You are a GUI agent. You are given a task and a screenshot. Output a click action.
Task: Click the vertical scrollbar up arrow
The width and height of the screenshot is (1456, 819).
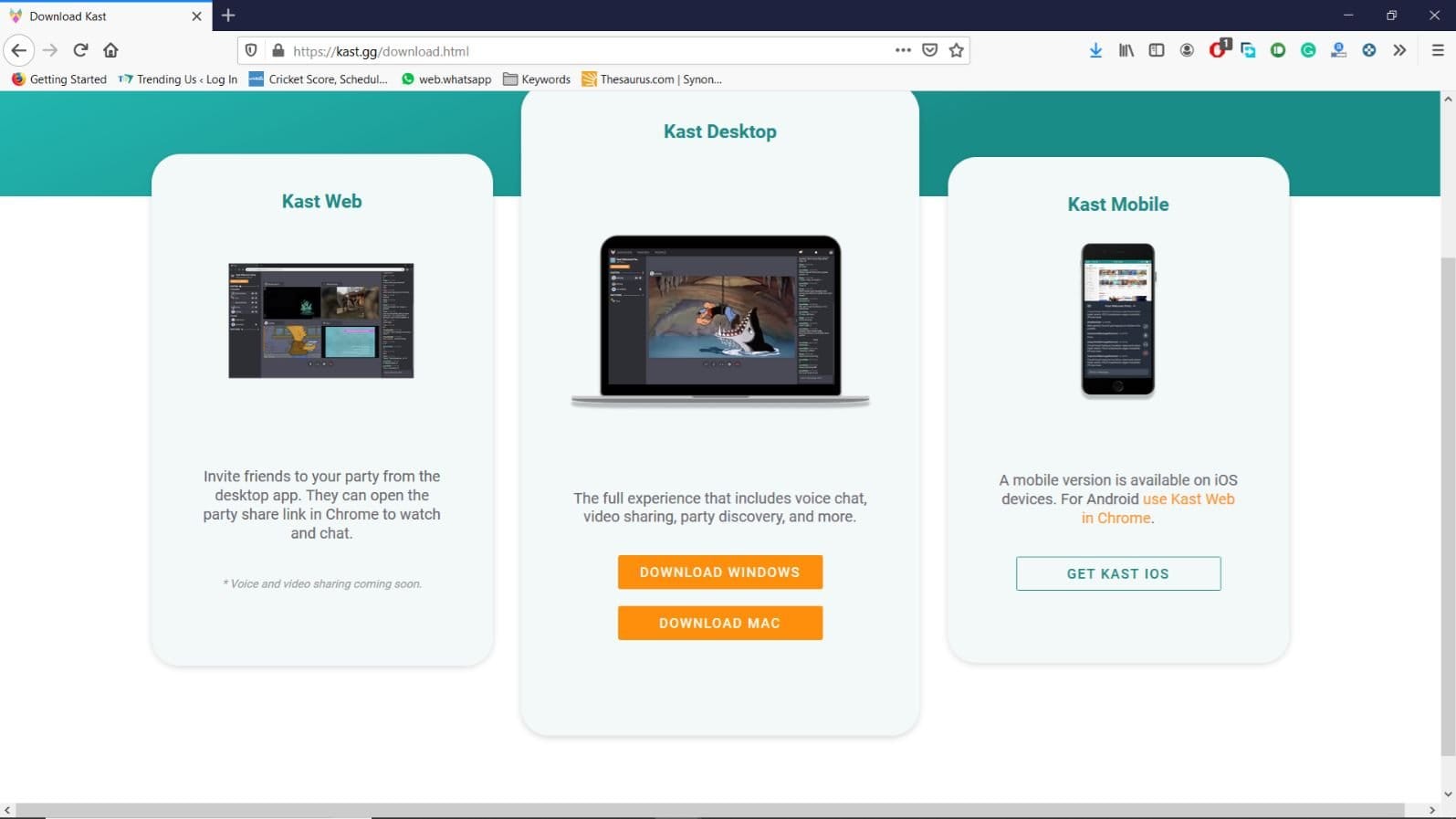(x=1448, y=99)
